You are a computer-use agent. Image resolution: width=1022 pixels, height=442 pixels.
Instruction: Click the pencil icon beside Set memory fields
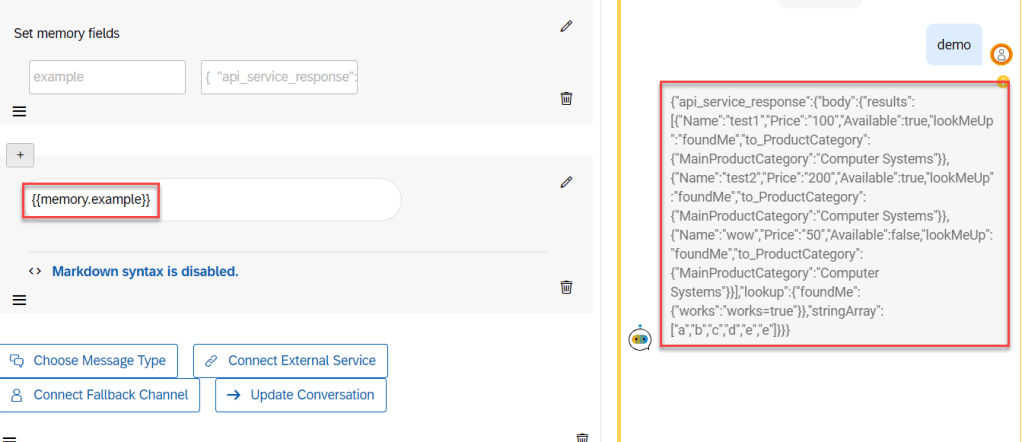566,27
